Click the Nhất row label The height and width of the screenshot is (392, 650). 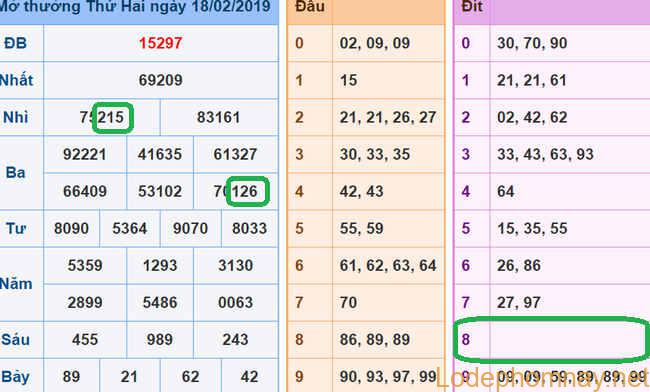click(17, 80)
